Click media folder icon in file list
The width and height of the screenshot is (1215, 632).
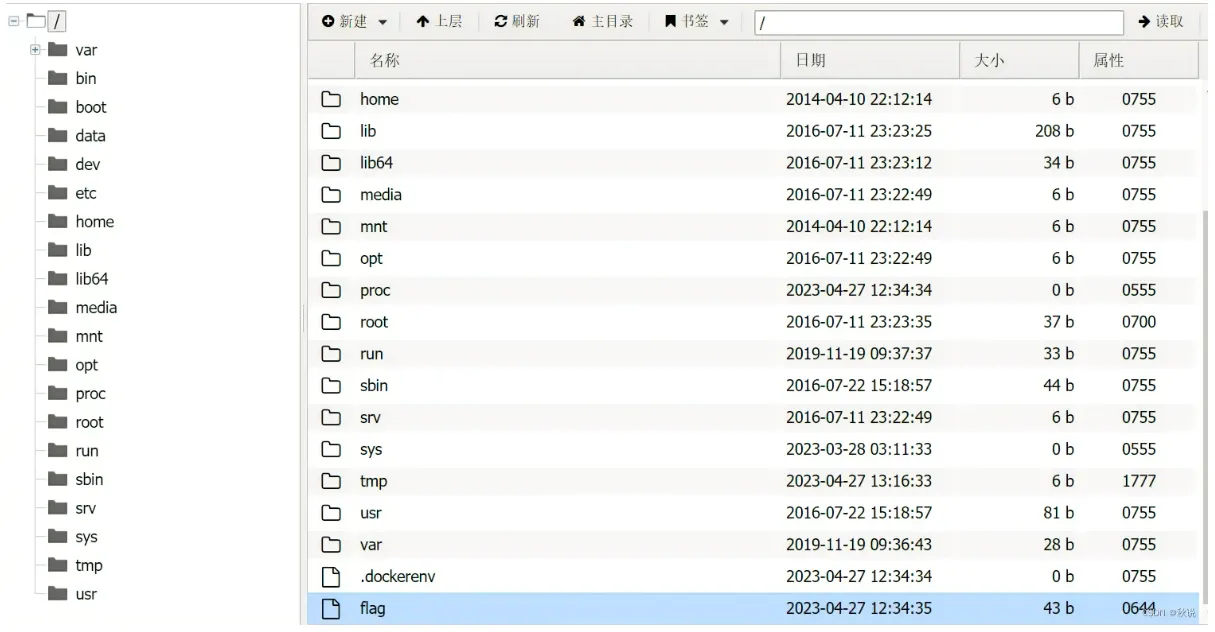pyautogui.click(x=330, y=195)
